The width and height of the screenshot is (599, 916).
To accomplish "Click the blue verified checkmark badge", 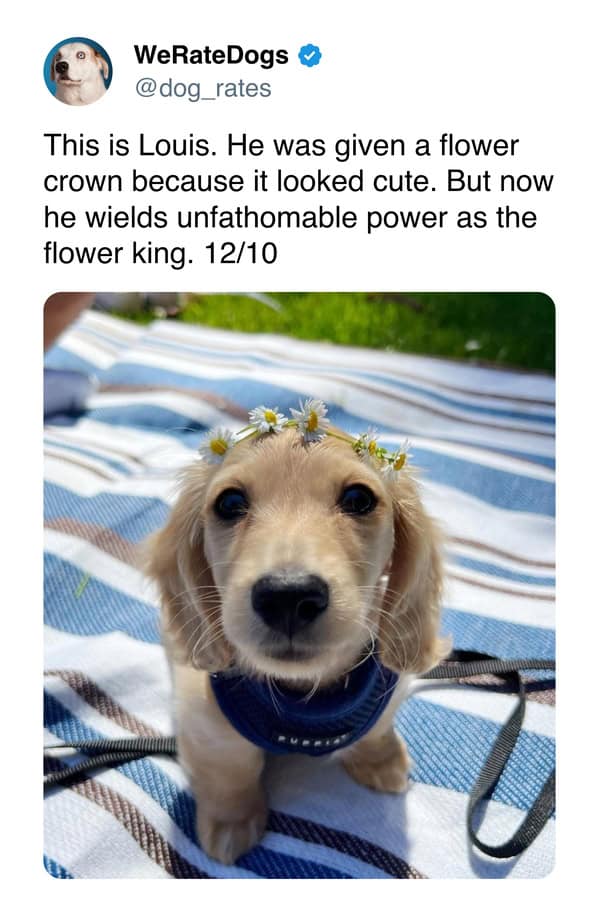I will [x=310, y=55].
